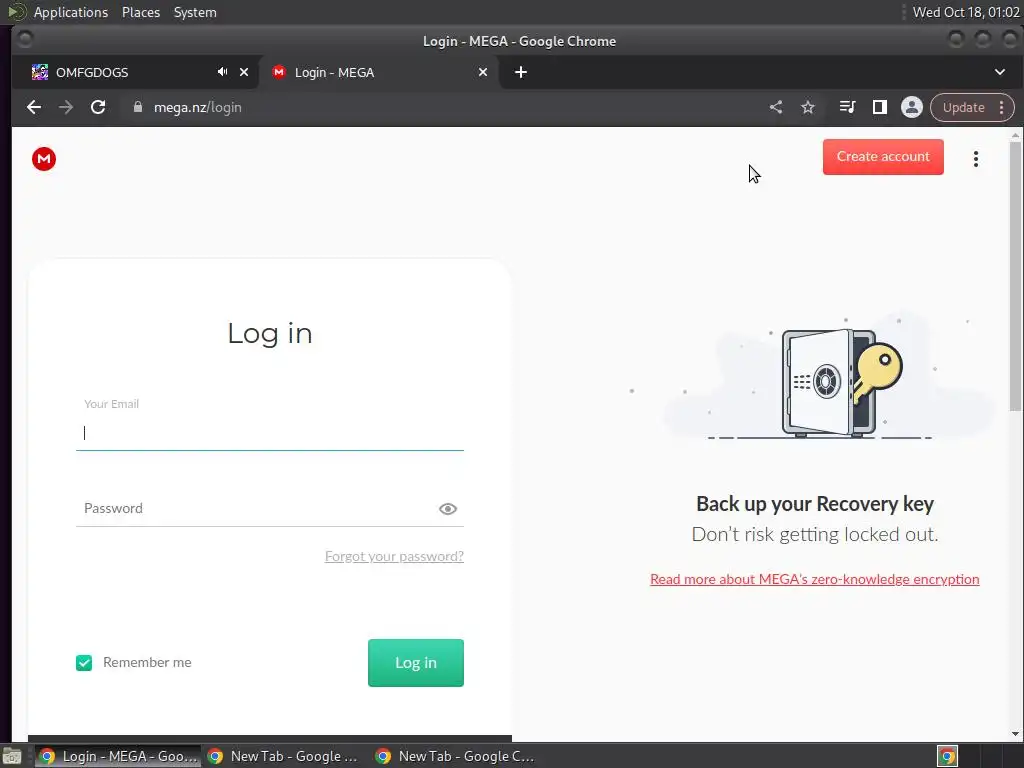The image size is (1024, 768).
Task: Click Back up your Recovery key heading
Action: pos(814,504)
